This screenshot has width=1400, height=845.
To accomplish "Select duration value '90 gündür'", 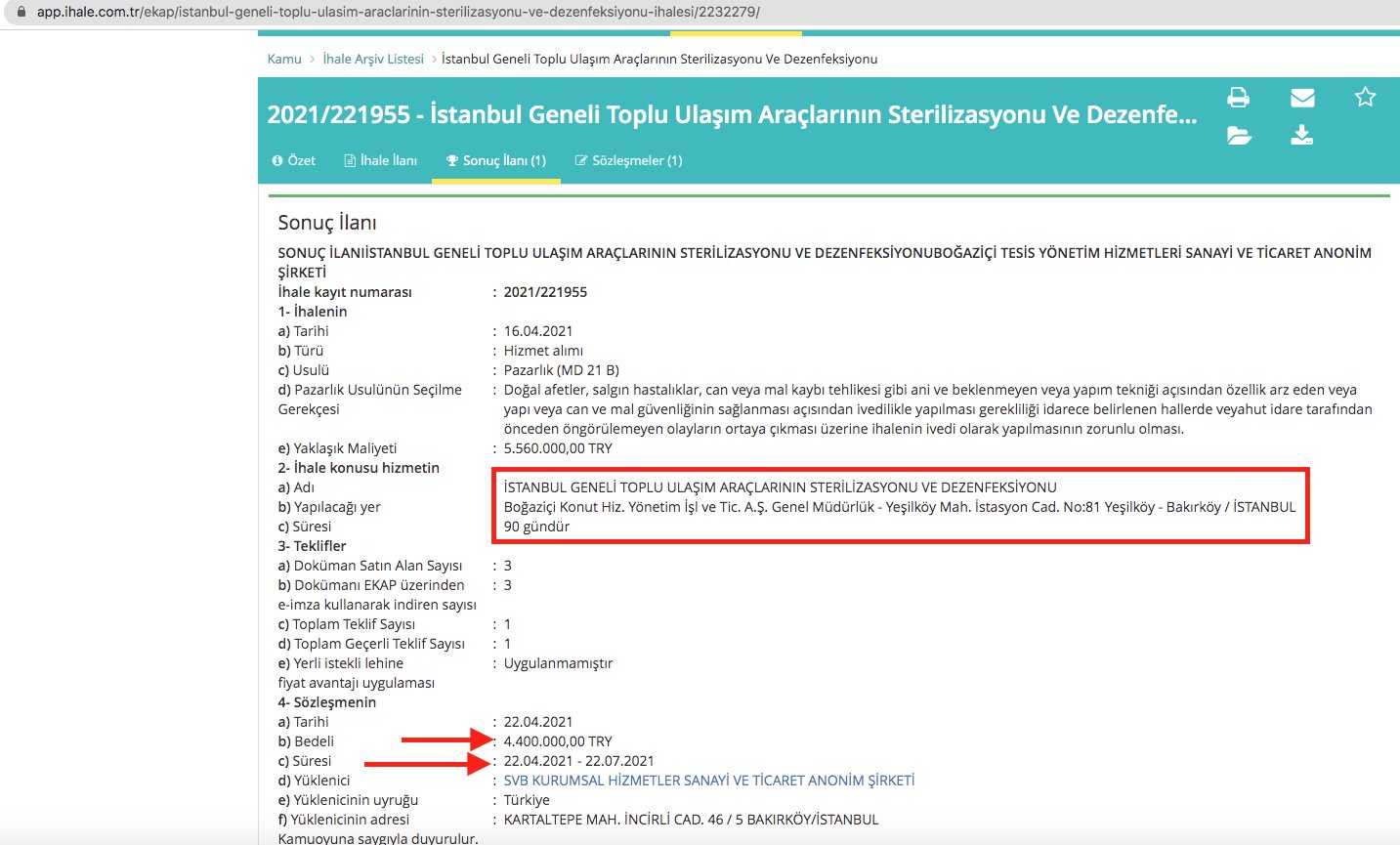I will [x=536, y=527].
